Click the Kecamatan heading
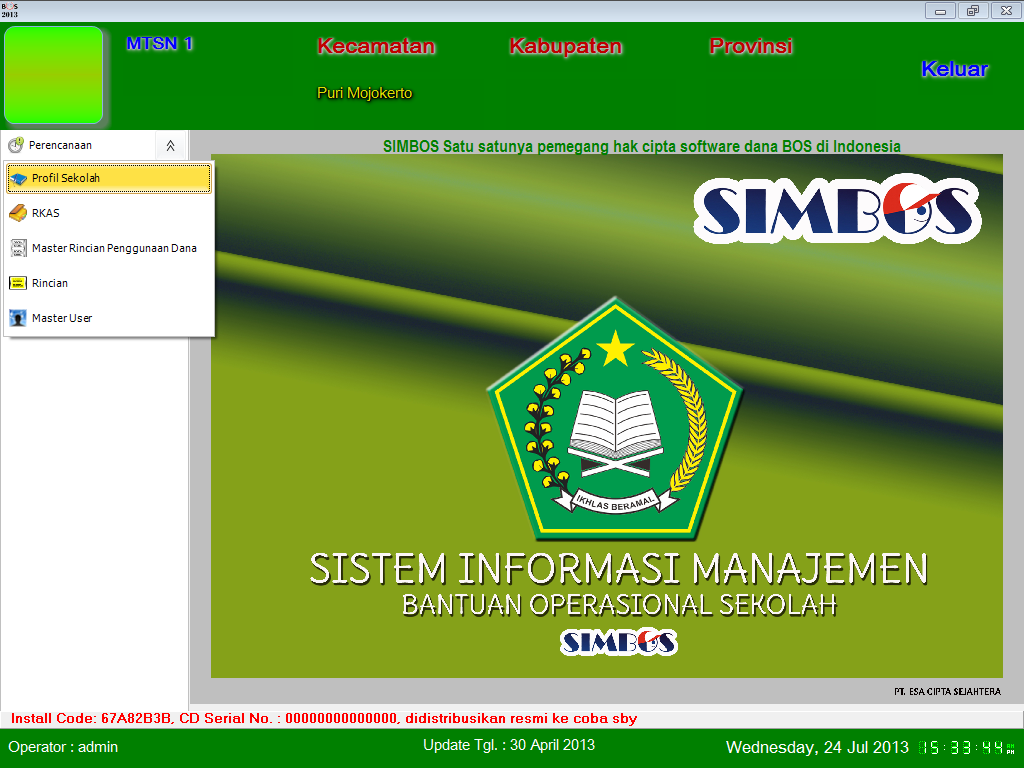The height and width of the screenshot is (768, 1024). (x=376, y=46)
